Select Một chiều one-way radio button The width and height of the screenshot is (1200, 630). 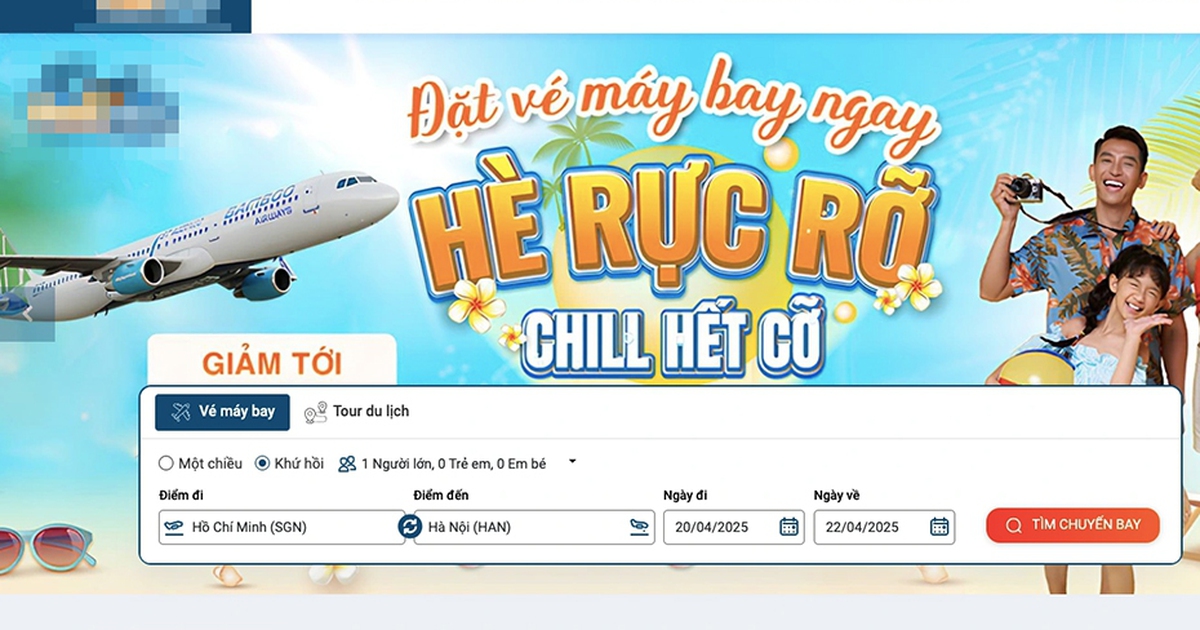point(166,463)
